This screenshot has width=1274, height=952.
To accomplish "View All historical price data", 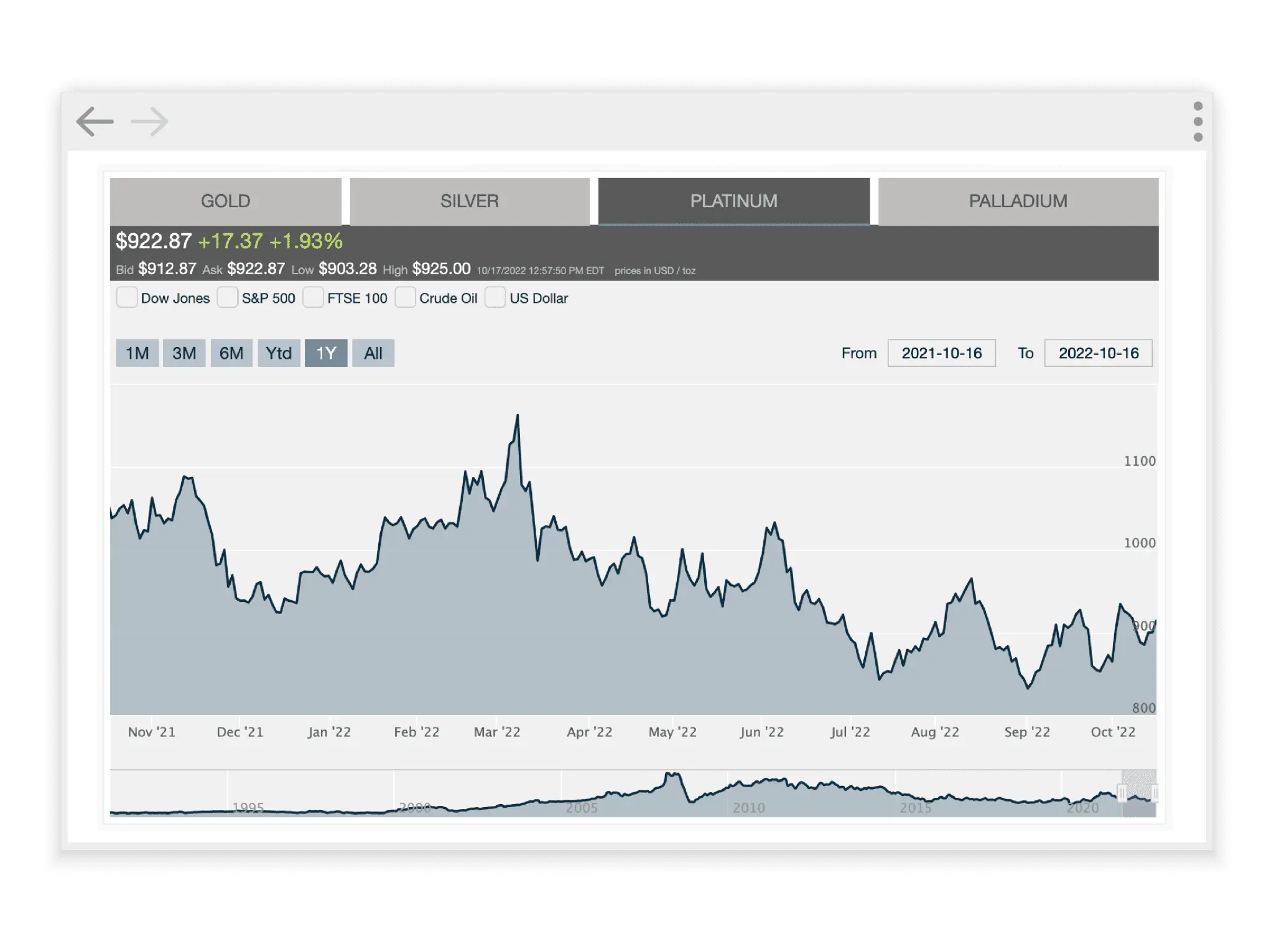I will click(x=373, y=353).
